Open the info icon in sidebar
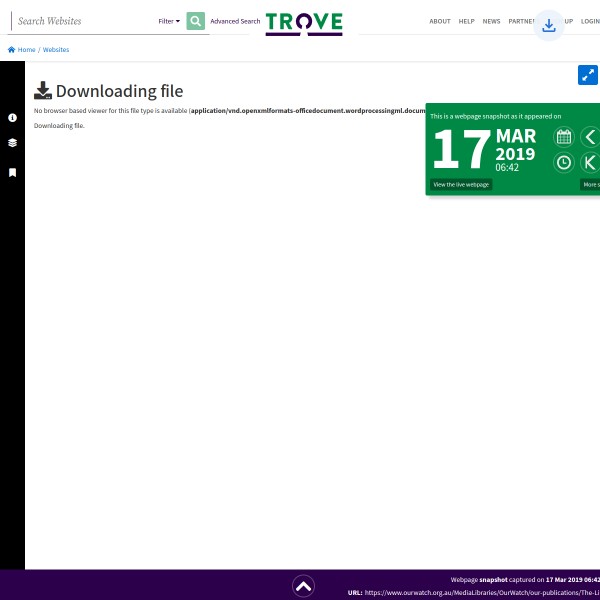 pyautogui.click(x=12, y=118)
